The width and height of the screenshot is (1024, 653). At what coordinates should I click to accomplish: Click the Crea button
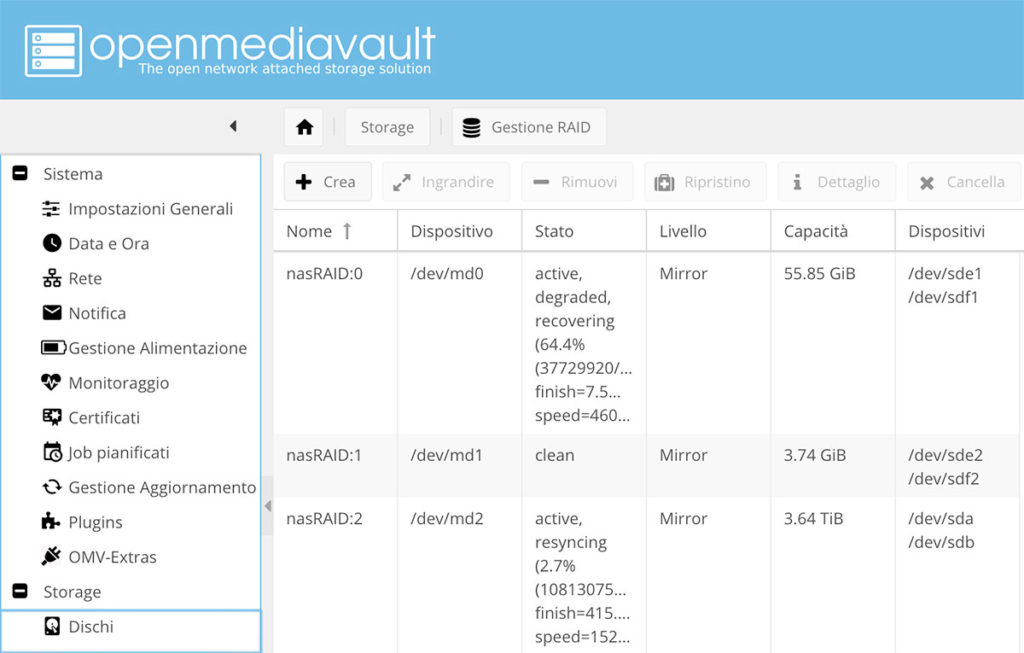point(327,182)
